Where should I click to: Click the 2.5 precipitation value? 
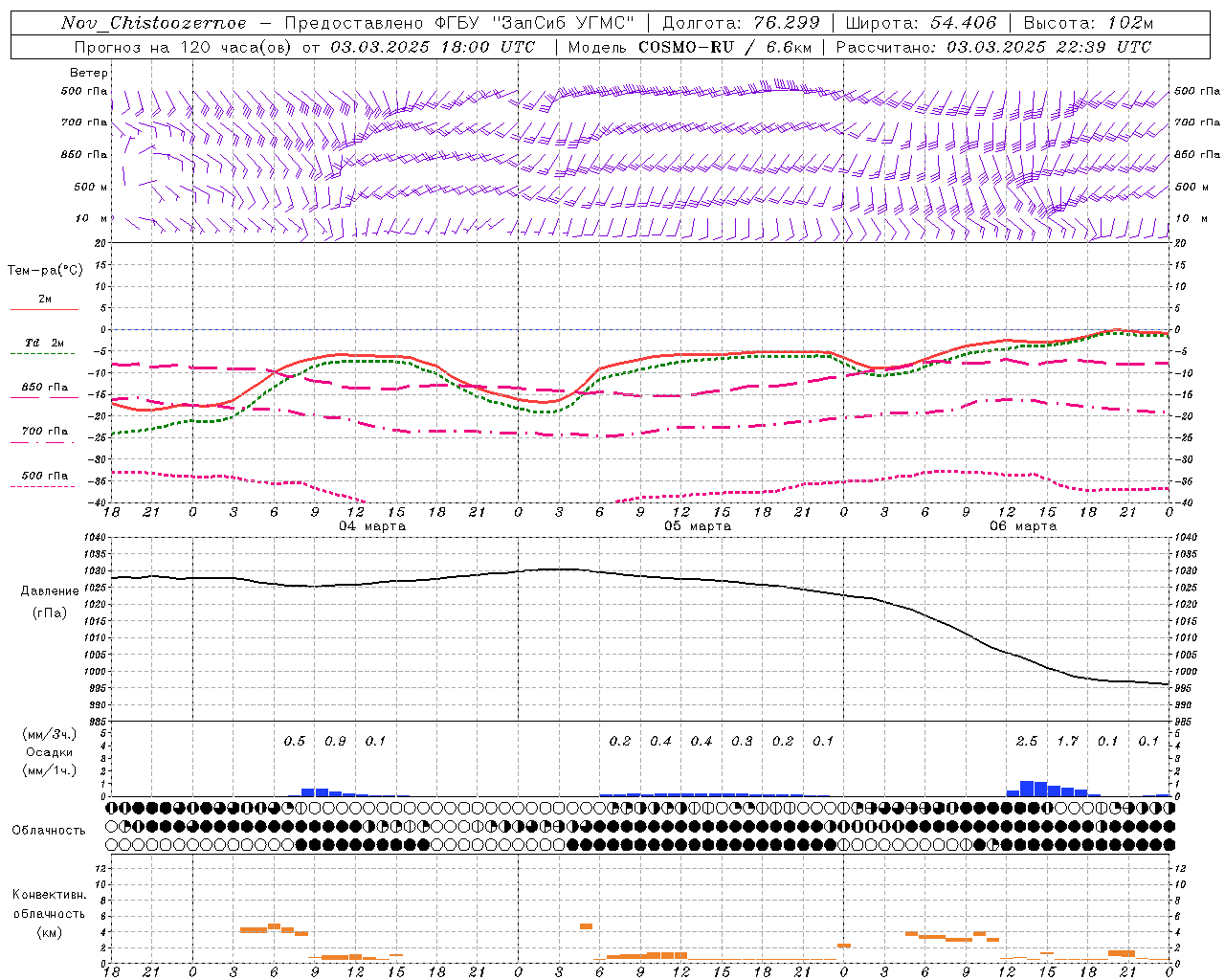coord(1026,741)
